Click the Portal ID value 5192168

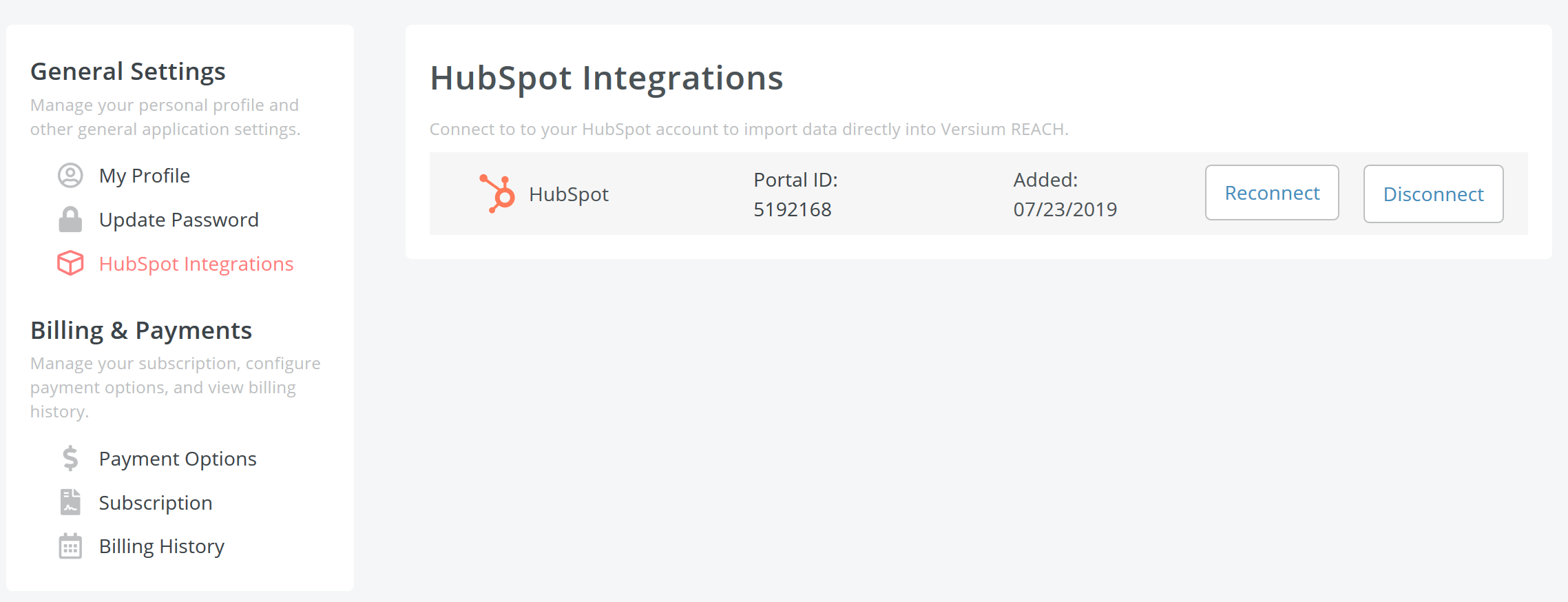(x=793, y=209)
